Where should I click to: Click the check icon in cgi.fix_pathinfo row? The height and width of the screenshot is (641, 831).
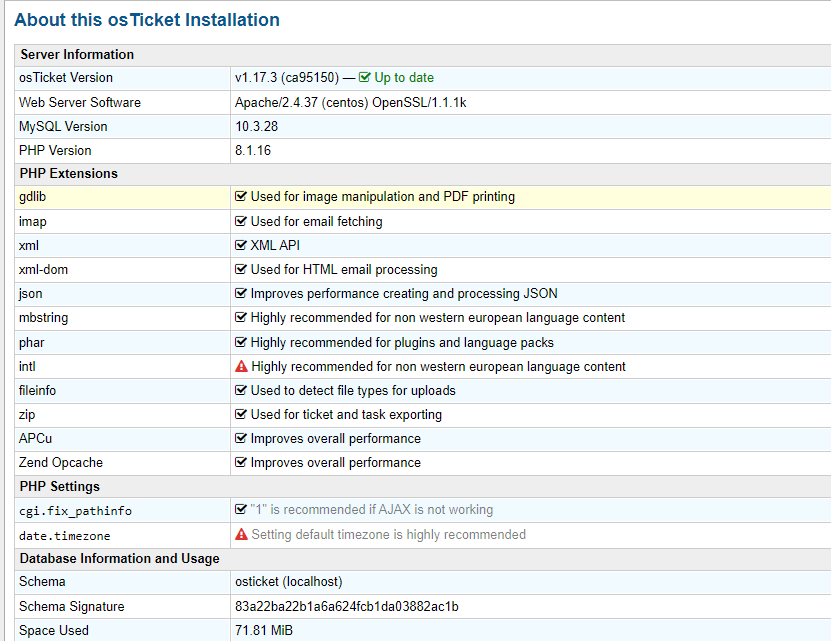click(x=241, y=510)
